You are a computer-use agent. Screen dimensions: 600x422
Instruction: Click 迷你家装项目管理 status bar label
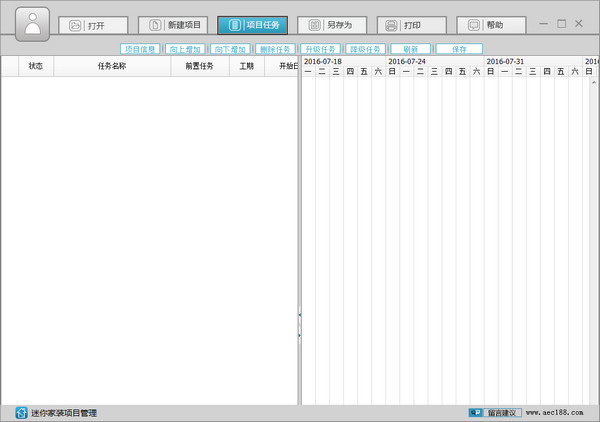click(64, 413)
